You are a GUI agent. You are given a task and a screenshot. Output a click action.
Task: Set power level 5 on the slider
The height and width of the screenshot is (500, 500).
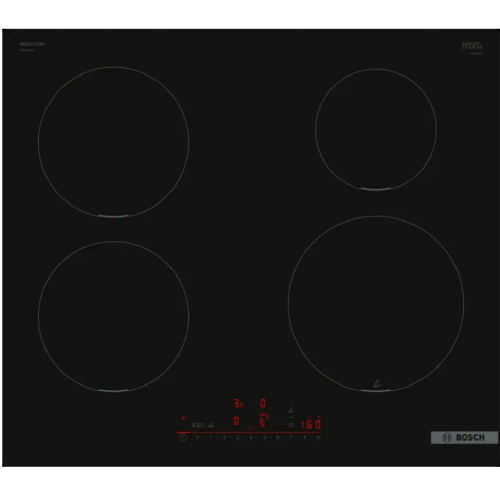[264, 437]
